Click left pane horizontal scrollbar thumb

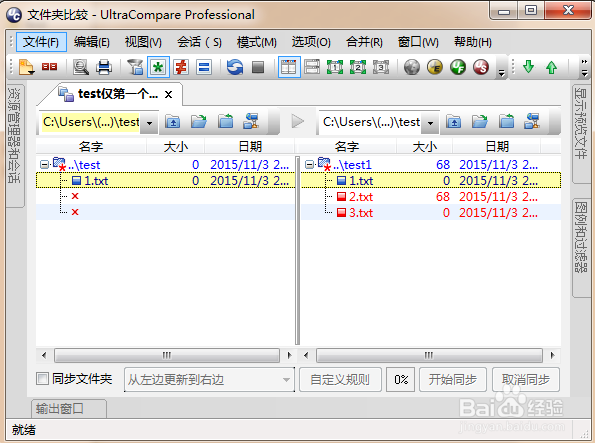pos(167,356)
